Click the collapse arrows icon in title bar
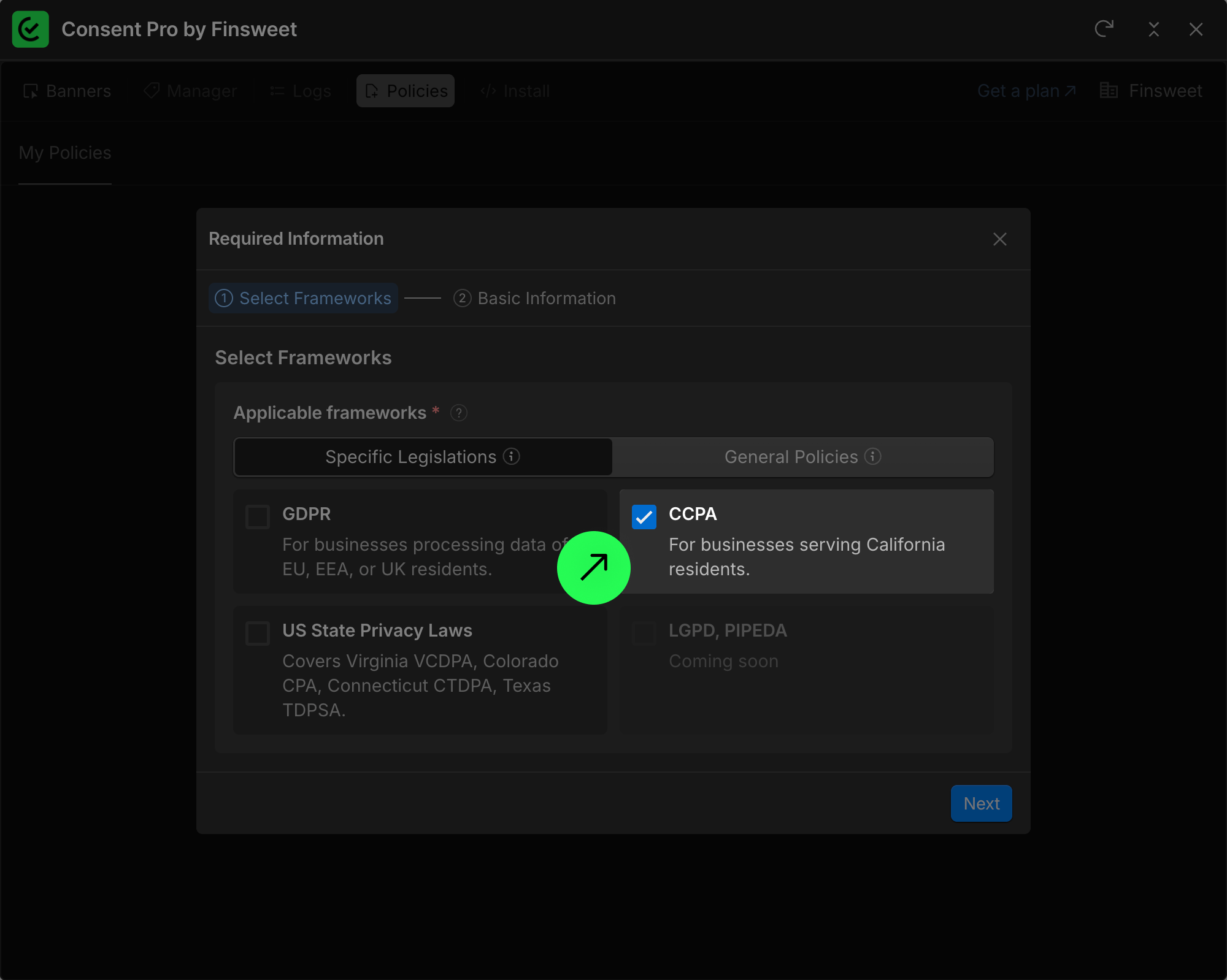1227x980 pixels. pyautogui.click(x=1154, y=29)
